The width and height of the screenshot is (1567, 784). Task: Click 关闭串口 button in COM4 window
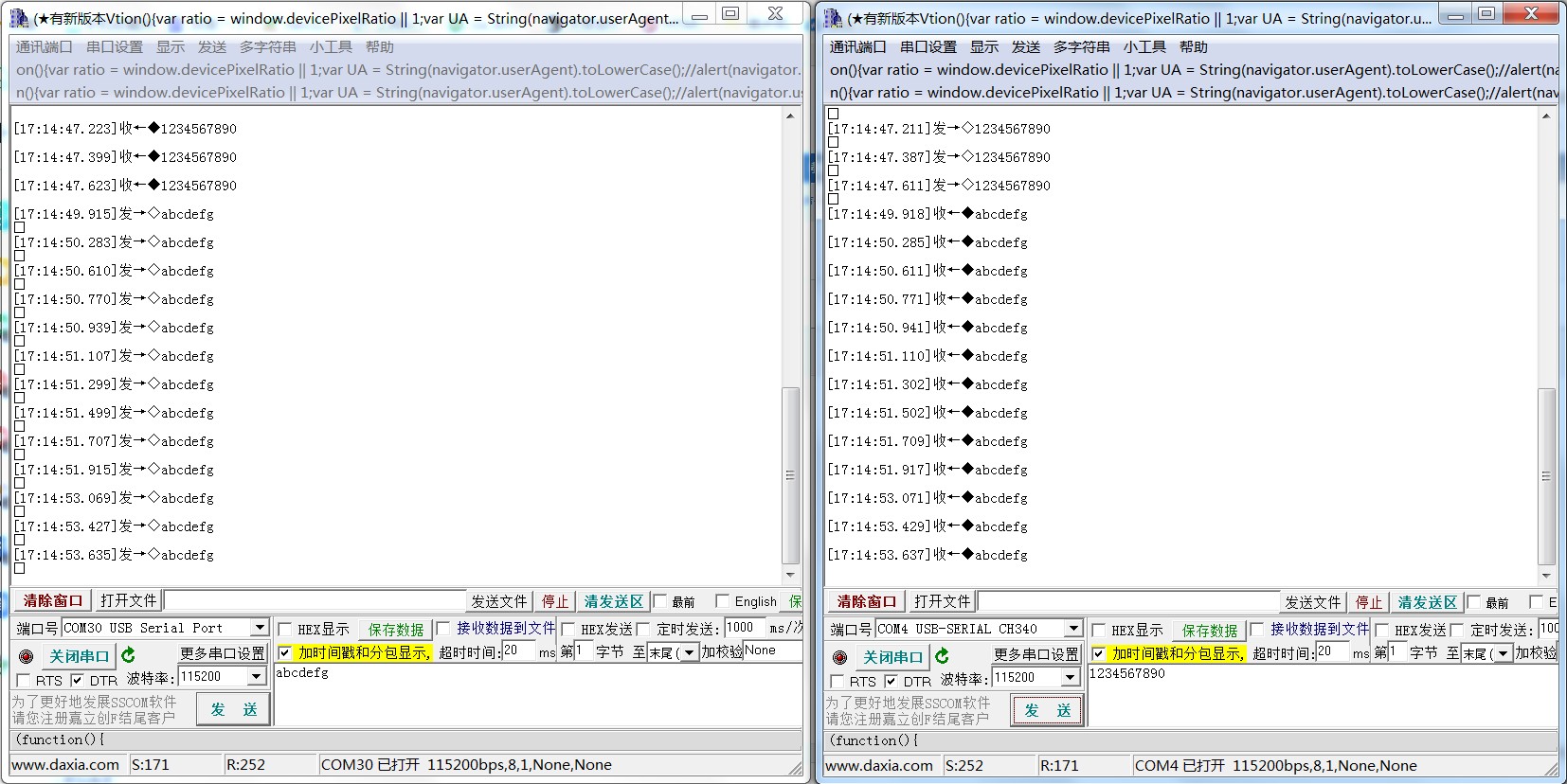pos(892,656)
